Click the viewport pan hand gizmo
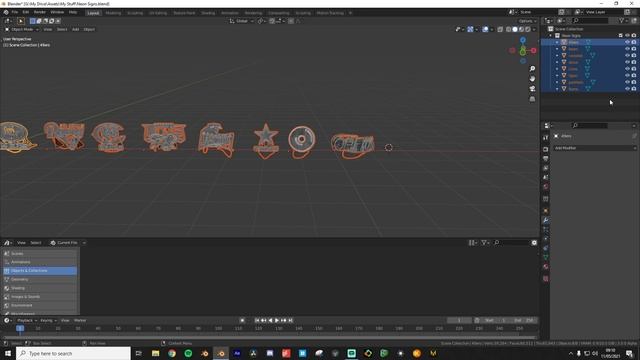Viewport: 640px width, 360px height. tap(532, 78)
